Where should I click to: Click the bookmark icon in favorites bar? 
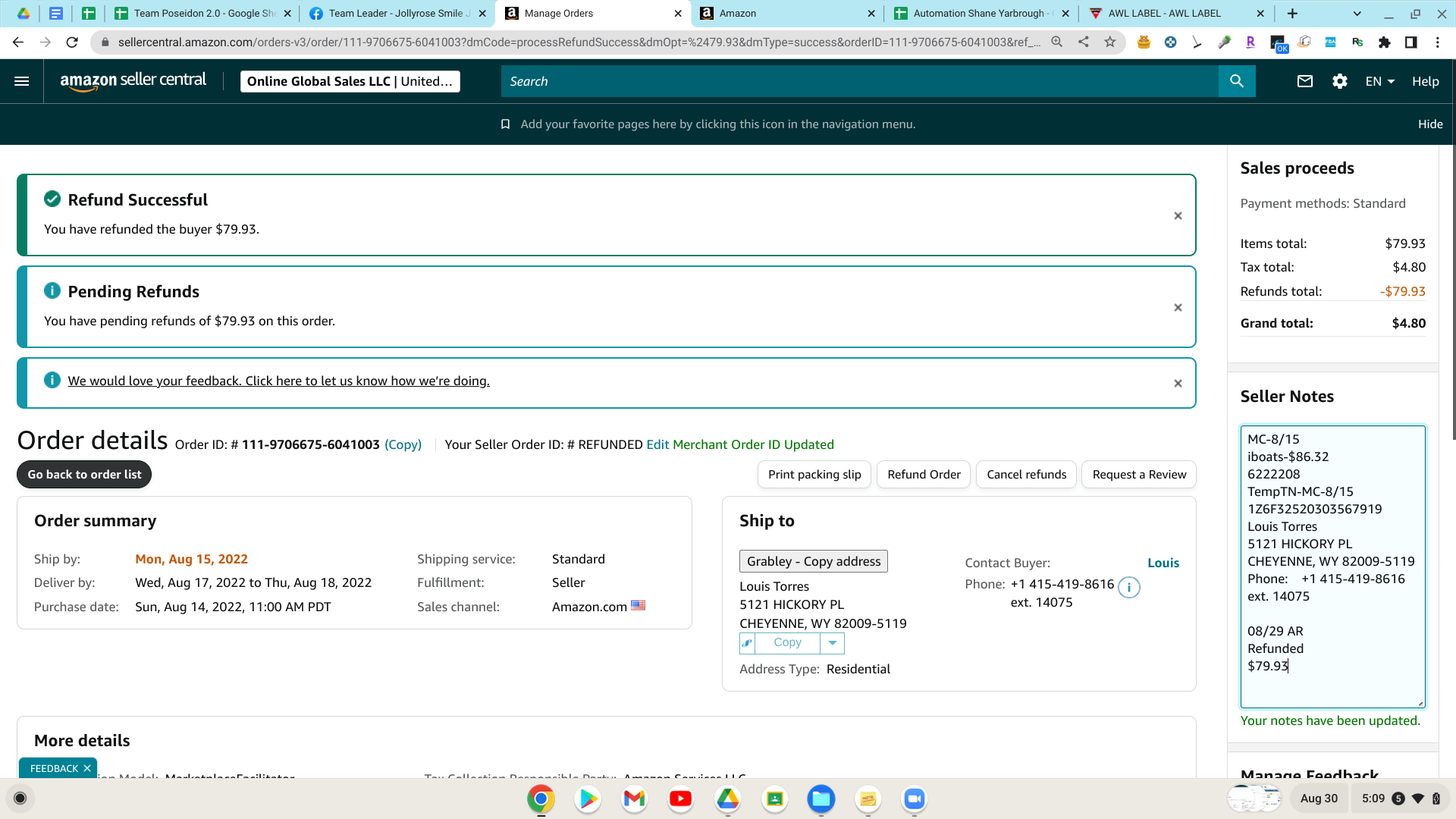pos(505,124)
